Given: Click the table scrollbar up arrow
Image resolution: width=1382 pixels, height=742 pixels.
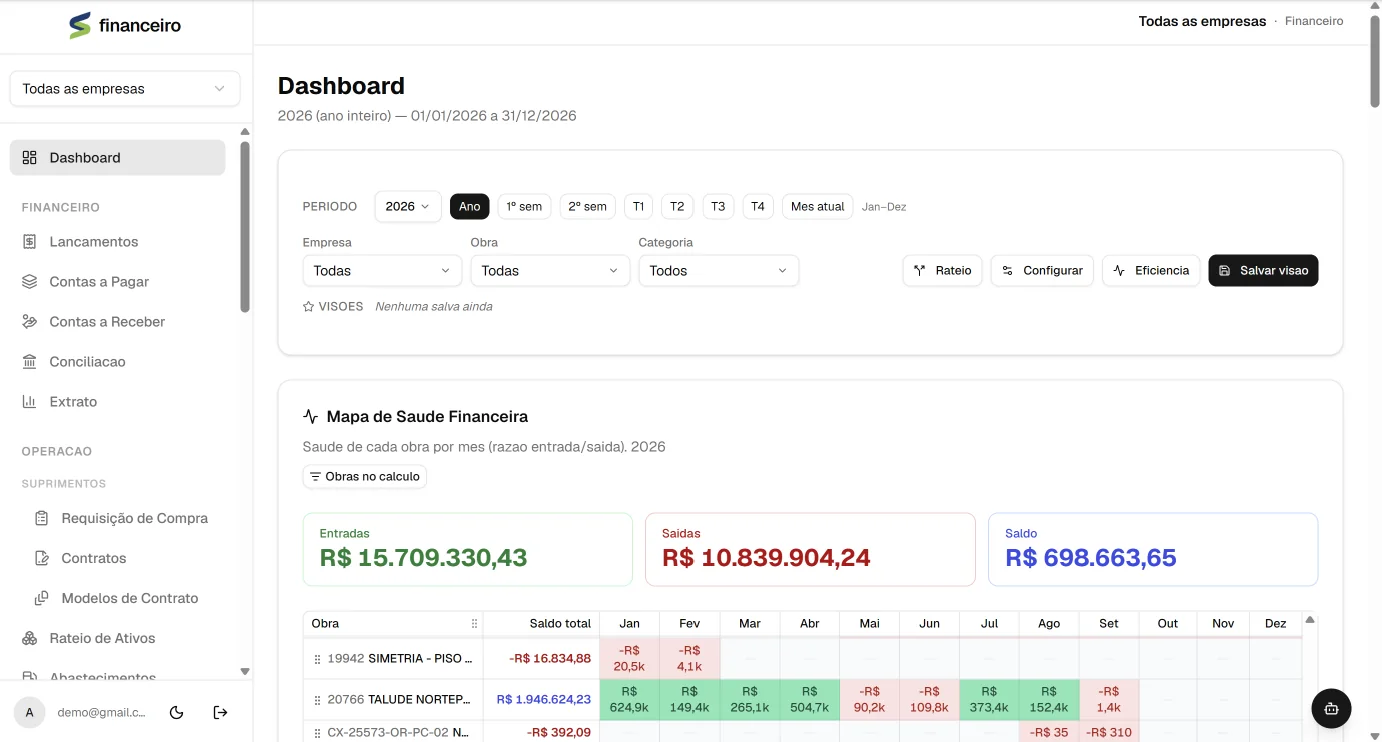Looking at the screenshot, I should point(1310,620).
